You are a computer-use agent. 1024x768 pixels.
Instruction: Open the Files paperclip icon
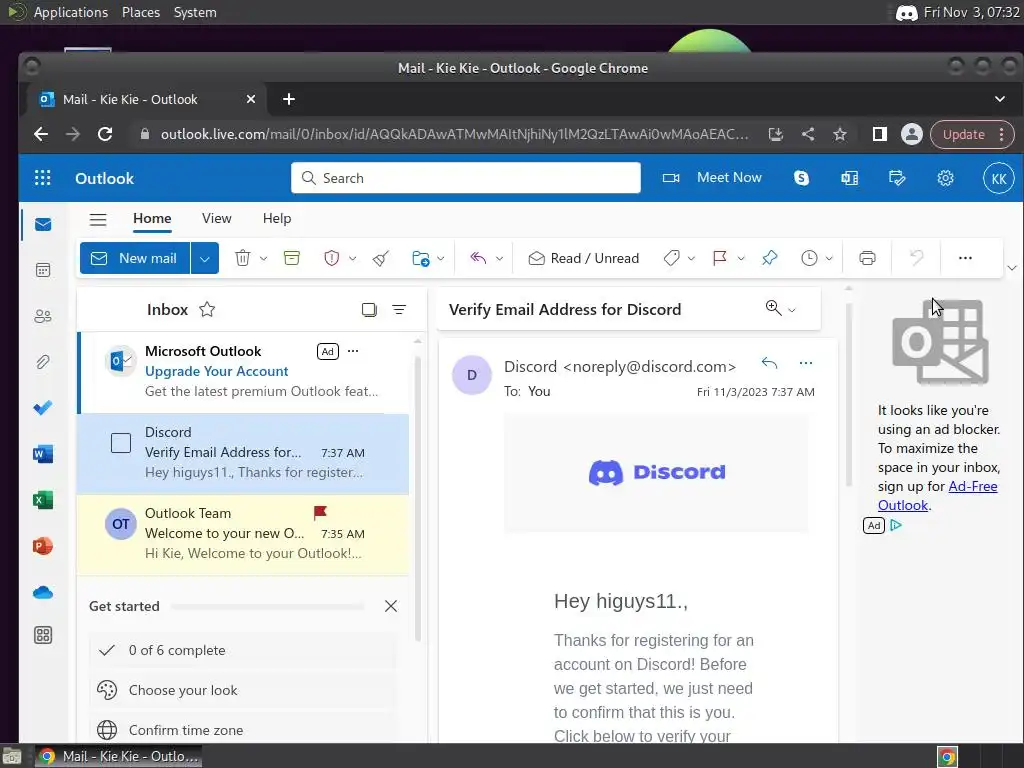(x=43, y=362)
